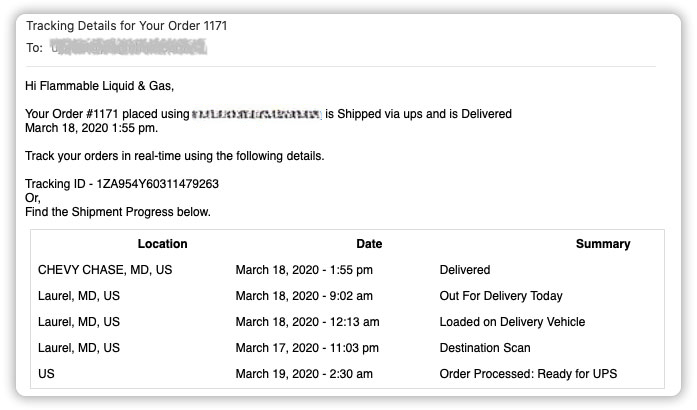
Task: Click the March 18, 2020 - 12:13 am date
Action: point(307,322)
